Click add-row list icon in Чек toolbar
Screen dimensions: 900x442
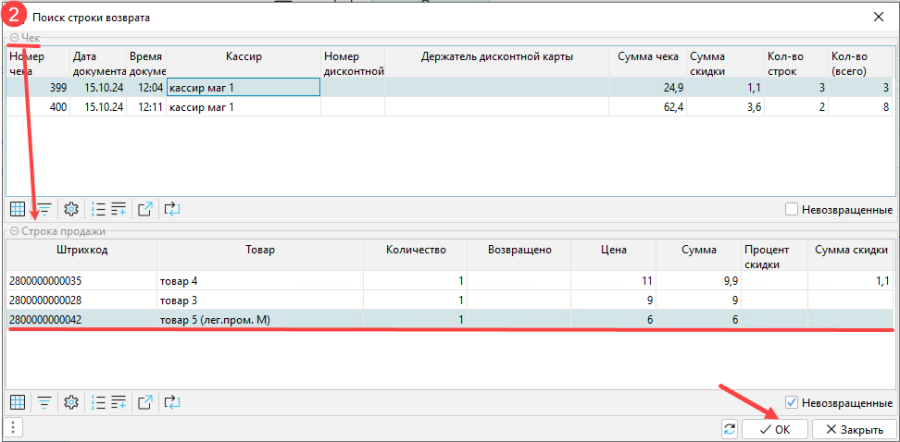[x=119, y=209]
